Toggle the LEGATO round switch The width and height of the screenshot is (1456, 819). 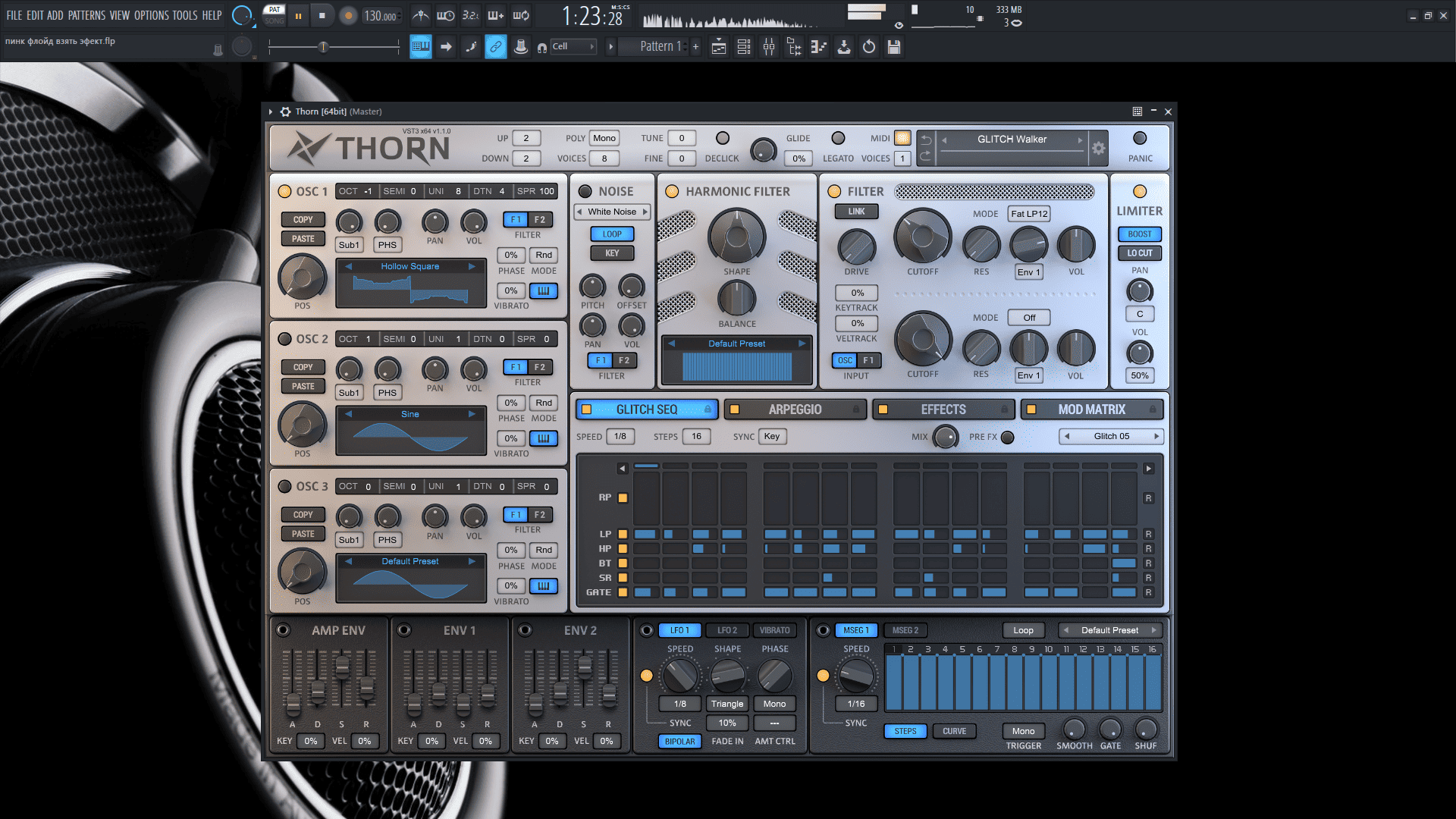click(838, 138)
